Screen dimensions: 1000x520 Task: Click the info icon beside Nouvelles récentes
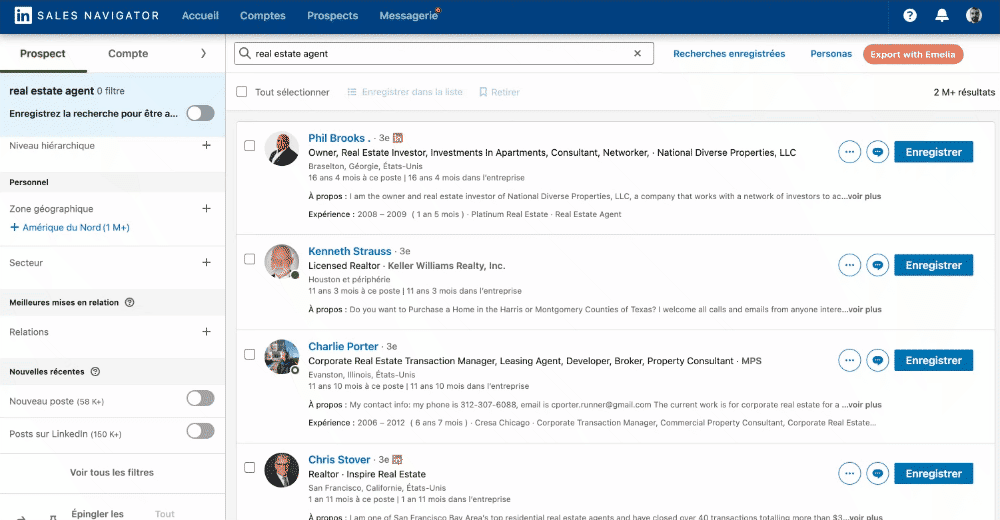click(x=96, y=371)
